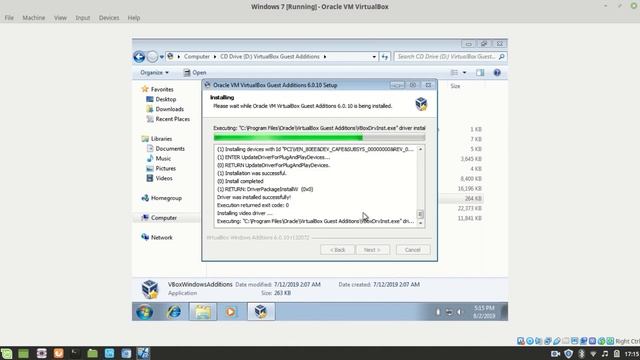Select Favorites in the navigation pane
The image size is (640, 360).
(157, 89)
